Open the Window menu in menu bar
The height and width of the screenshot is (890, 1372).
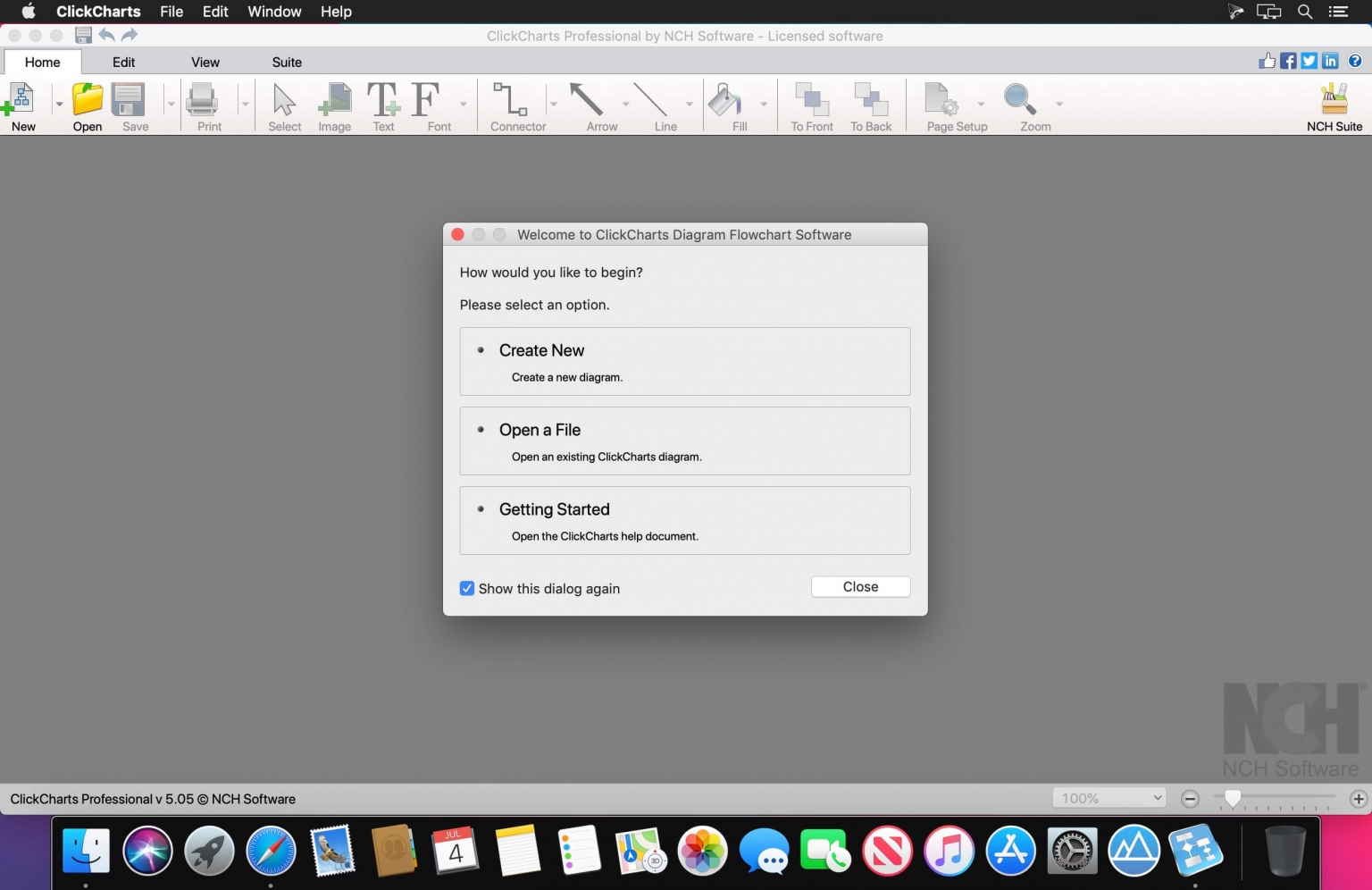pos(274,12)
